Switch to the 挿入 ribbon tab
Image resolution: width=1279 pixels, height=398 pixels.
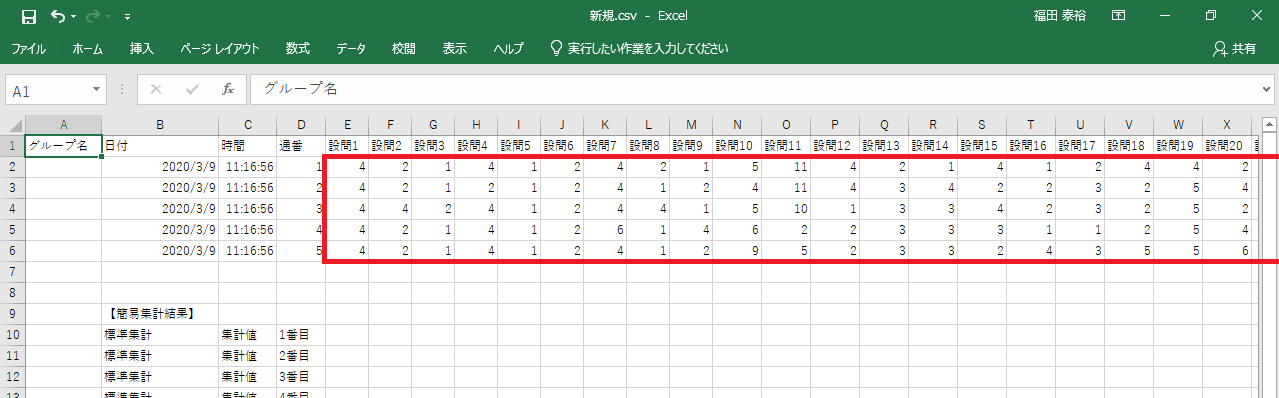(142, 48)
